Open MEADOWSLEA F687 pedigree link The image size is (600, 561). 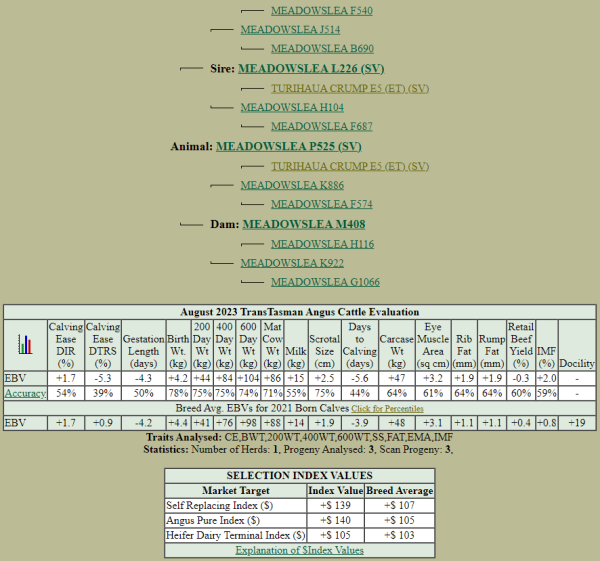point(322,126)
